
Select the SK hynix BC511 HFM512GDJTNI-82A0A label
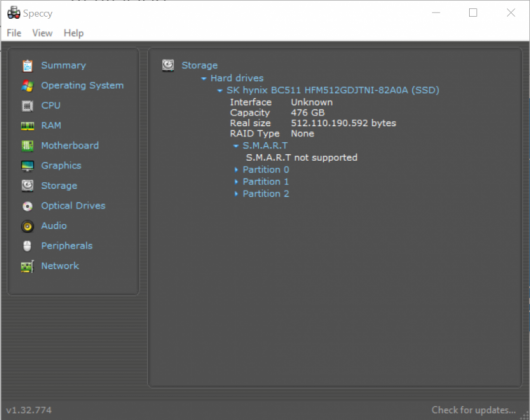coord(333,90)
